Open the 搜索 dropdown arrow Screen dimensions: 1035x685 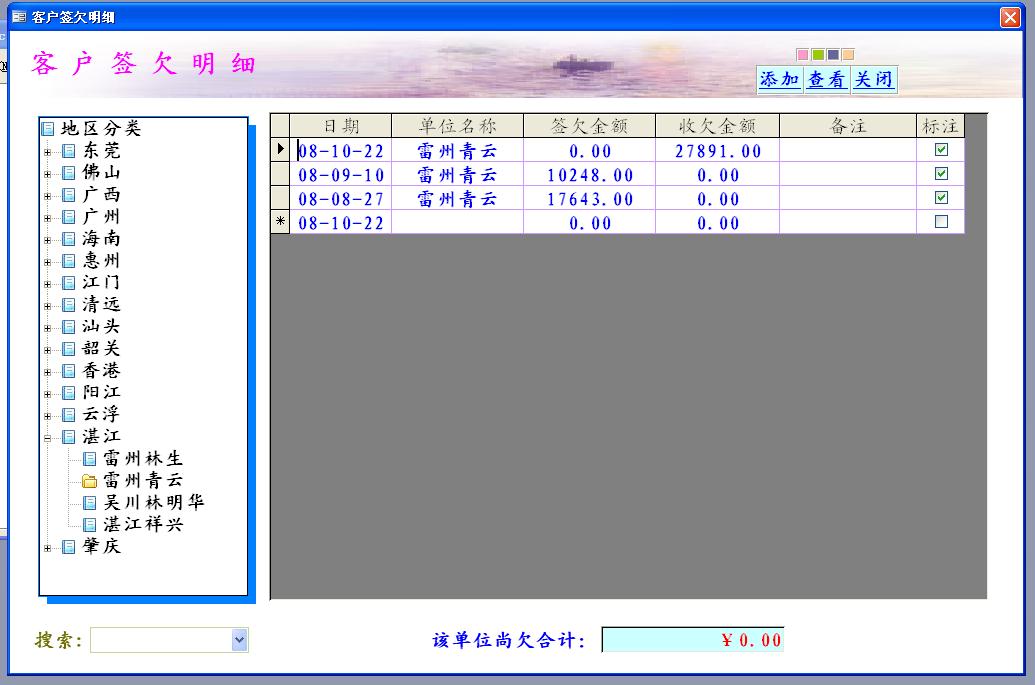pyautogui.click(x=240, y=639)
